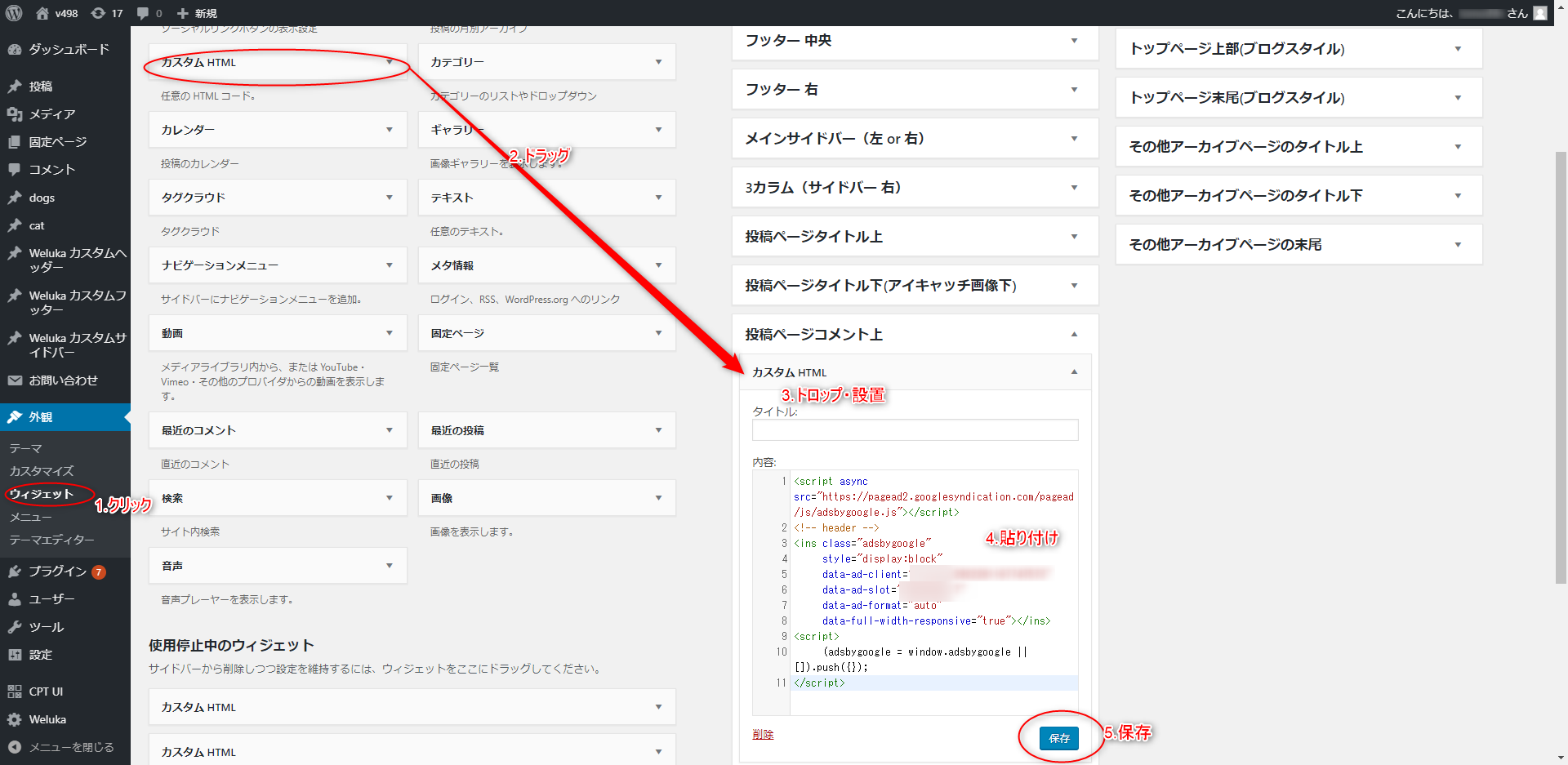The image size is (1568, 765).
Task: Click the 設定 settings icon
Action: pyautogui.click(x=15, y=655)
